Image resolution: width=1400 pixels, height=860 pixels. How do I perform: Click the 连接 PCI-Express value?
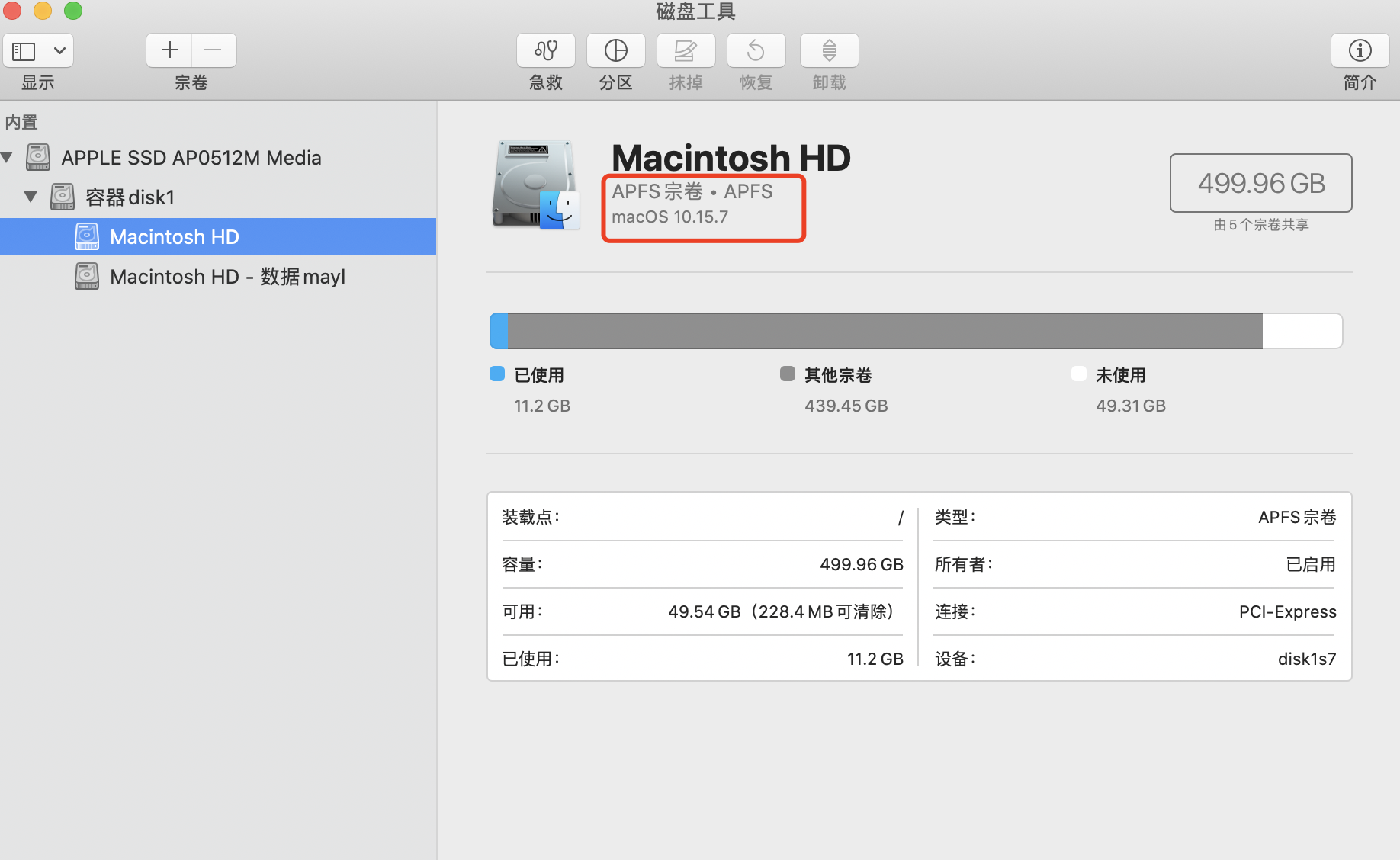click(1288, 612)
